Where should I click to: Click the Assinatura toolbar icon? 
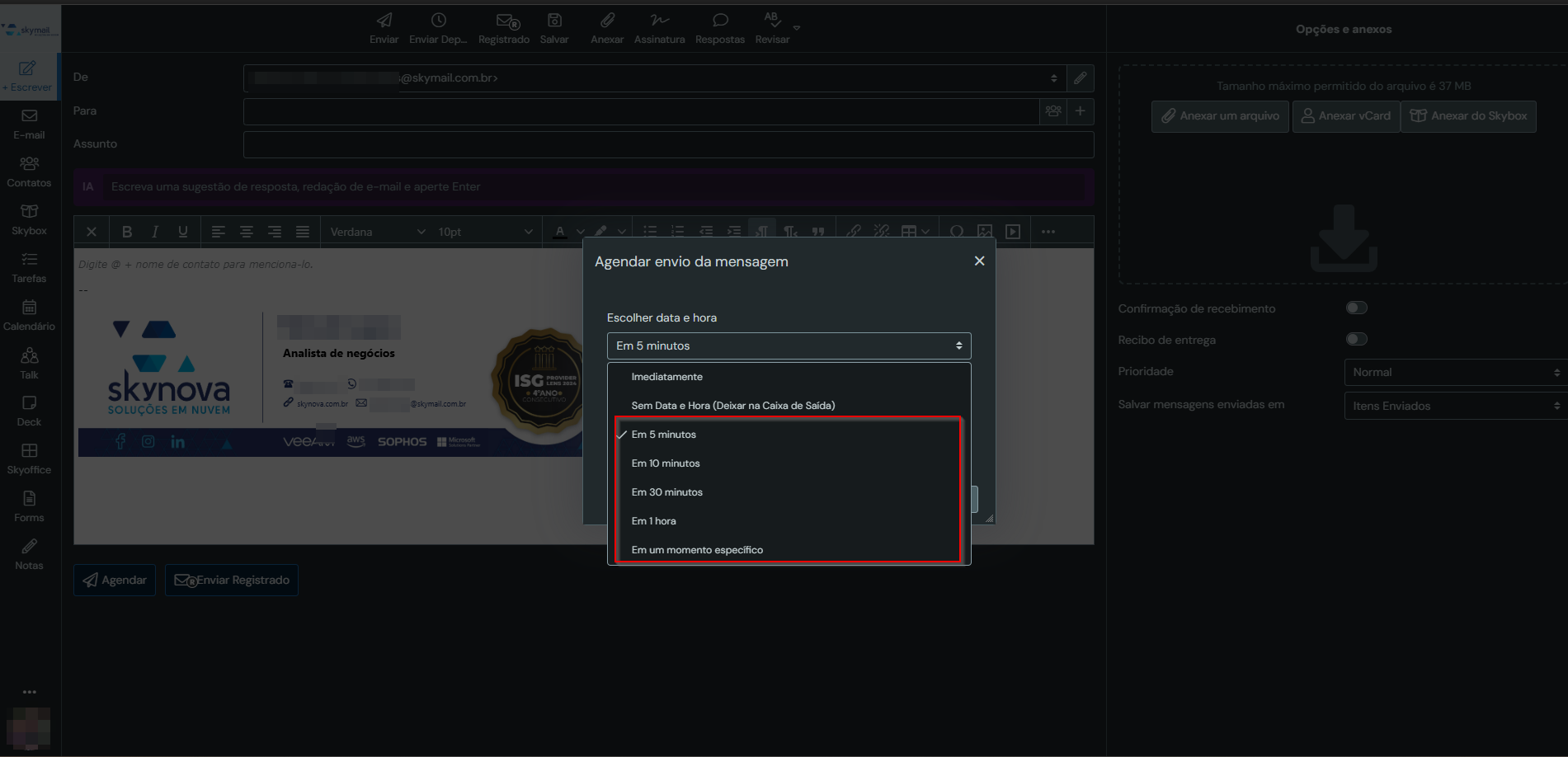tap(659, 27)
